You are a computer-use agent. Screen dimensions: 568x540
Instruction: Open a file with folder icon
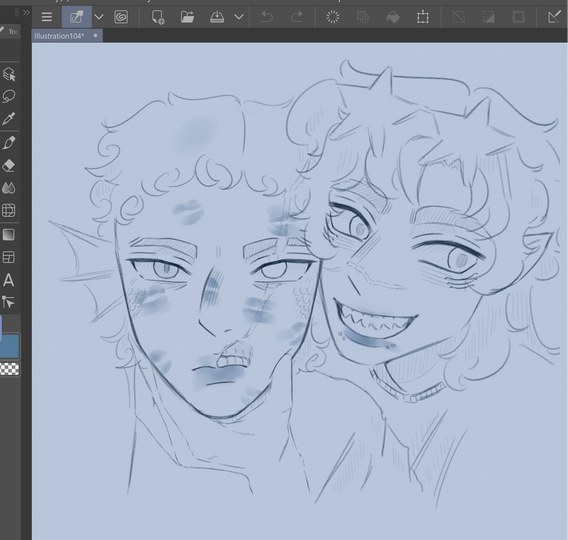coord(187,17)
